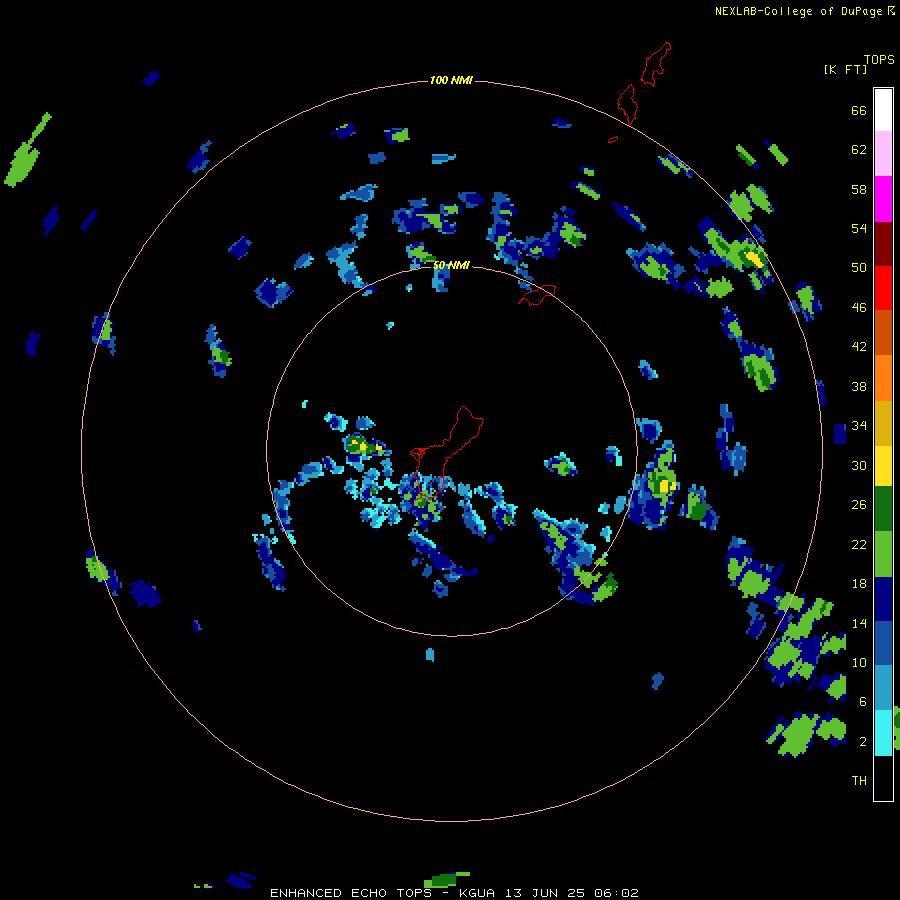Click the dark red legend color band
The image size is (900, 900).
point(883,243)
